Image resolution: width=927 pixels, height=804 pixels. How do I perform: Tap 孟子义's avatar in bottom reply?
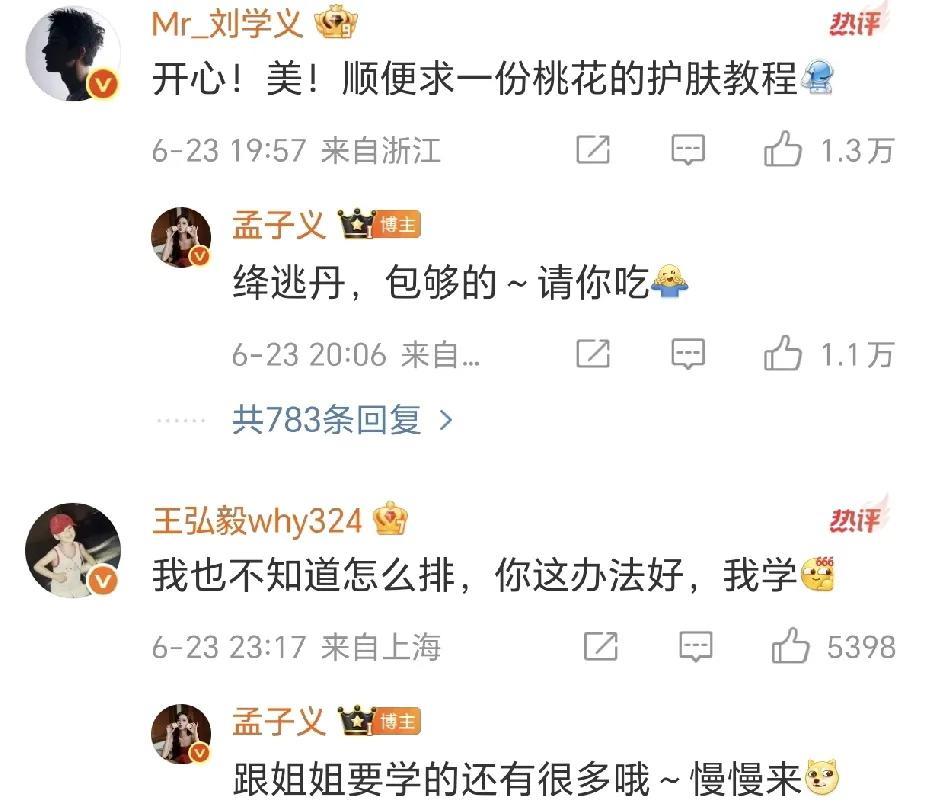[x=181, y=734]
